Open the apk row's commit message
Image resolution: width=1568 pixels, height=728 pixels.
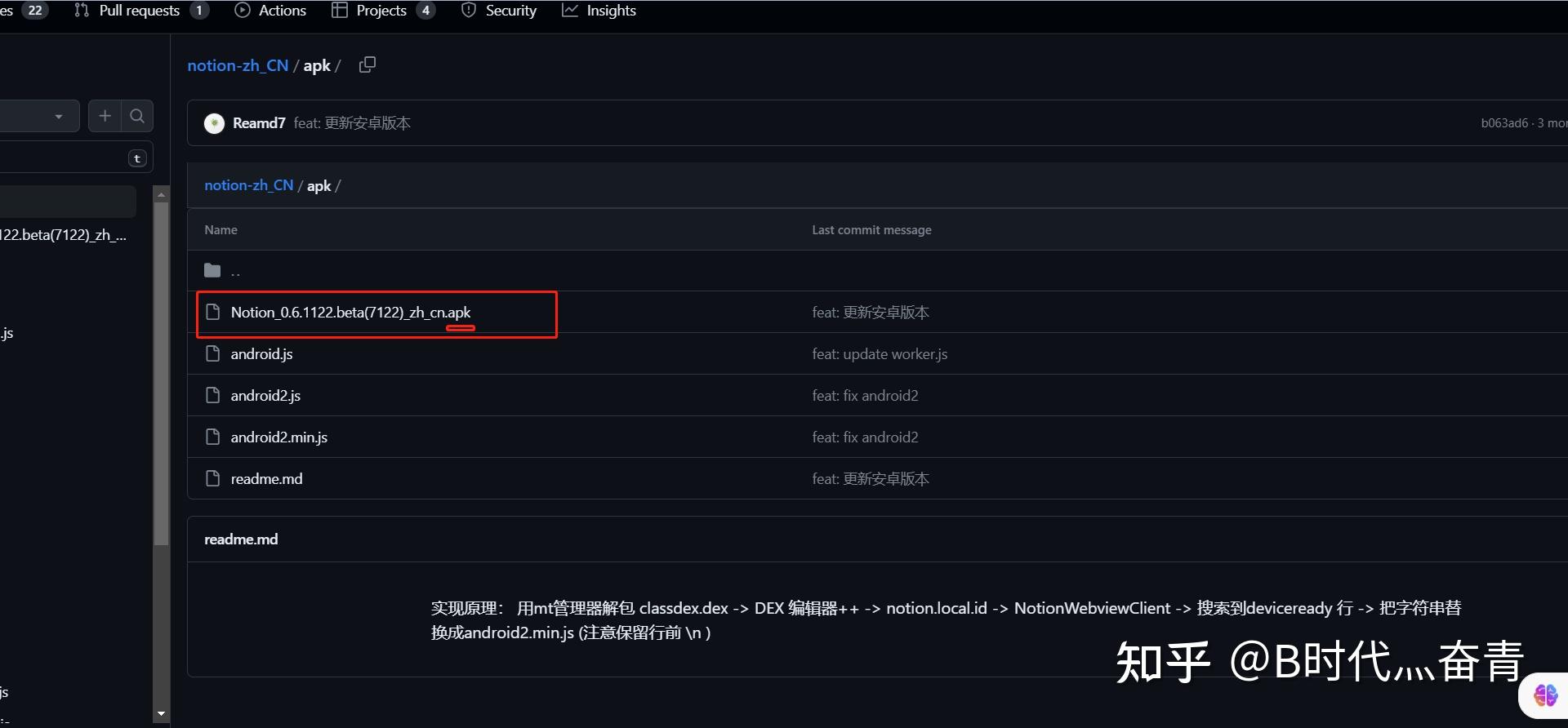point(871,313)
